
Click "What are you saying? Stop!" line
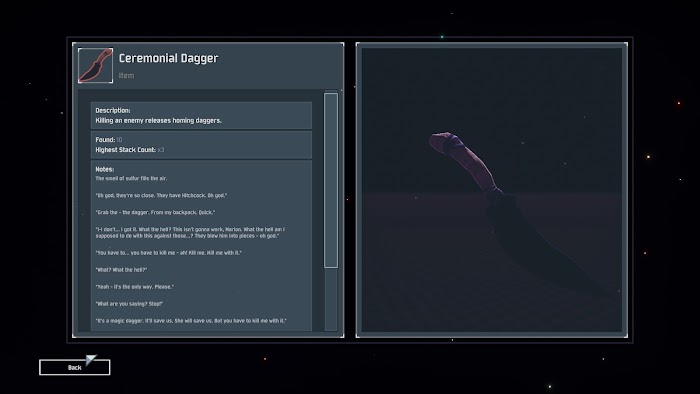129,303
